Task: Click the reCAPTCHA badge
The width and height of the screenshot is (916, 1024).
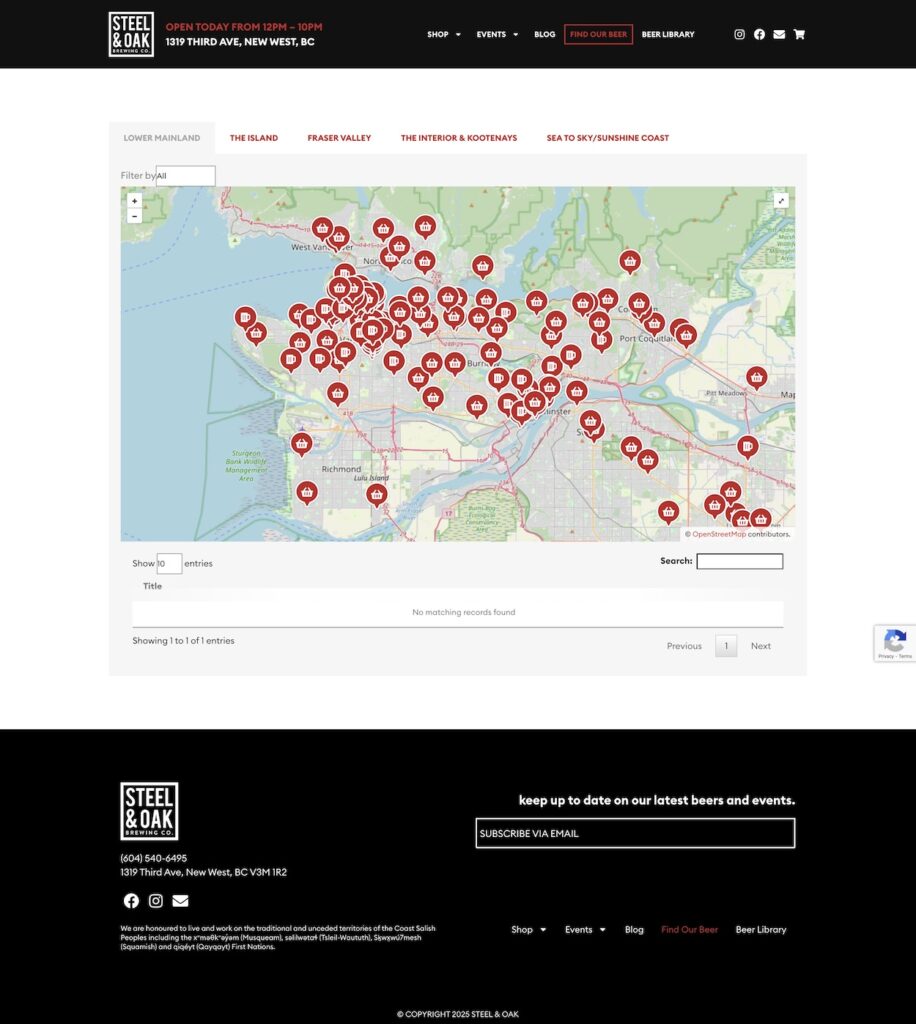Action: pyautogui.click(x=895, y=643)
